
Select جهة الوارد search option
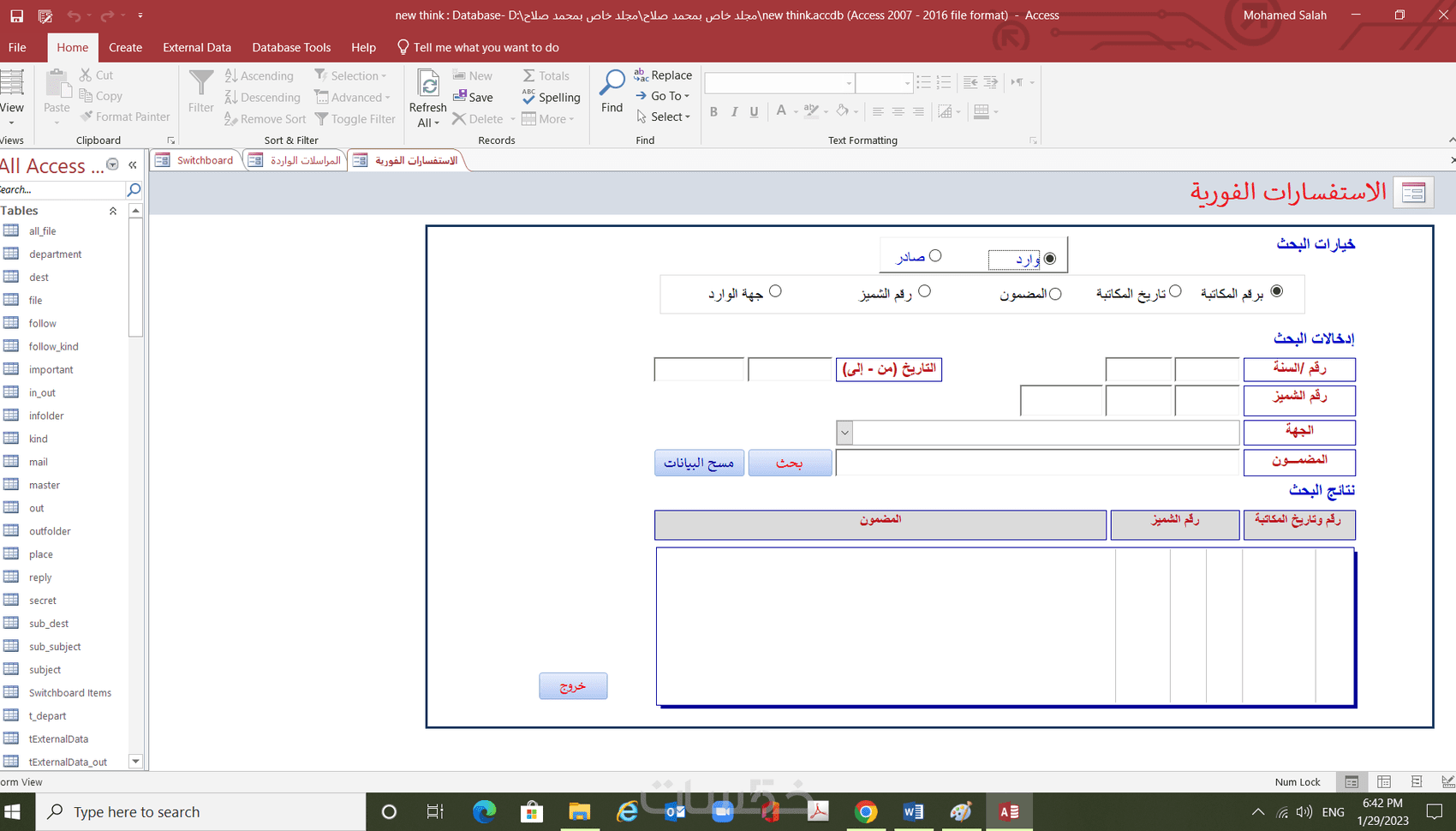[775, 291]
